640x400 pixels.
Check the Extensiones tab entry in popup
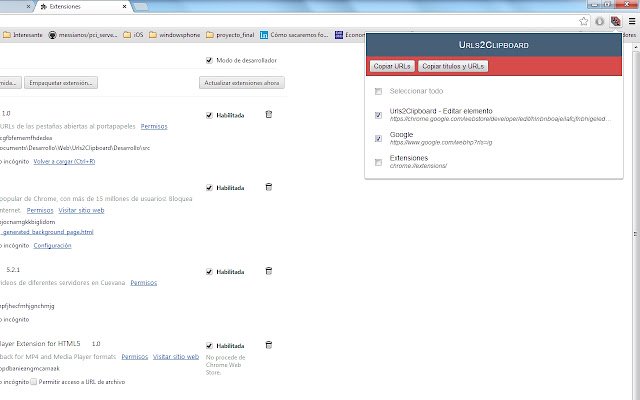pyautogui.click(x=378, y=162)
